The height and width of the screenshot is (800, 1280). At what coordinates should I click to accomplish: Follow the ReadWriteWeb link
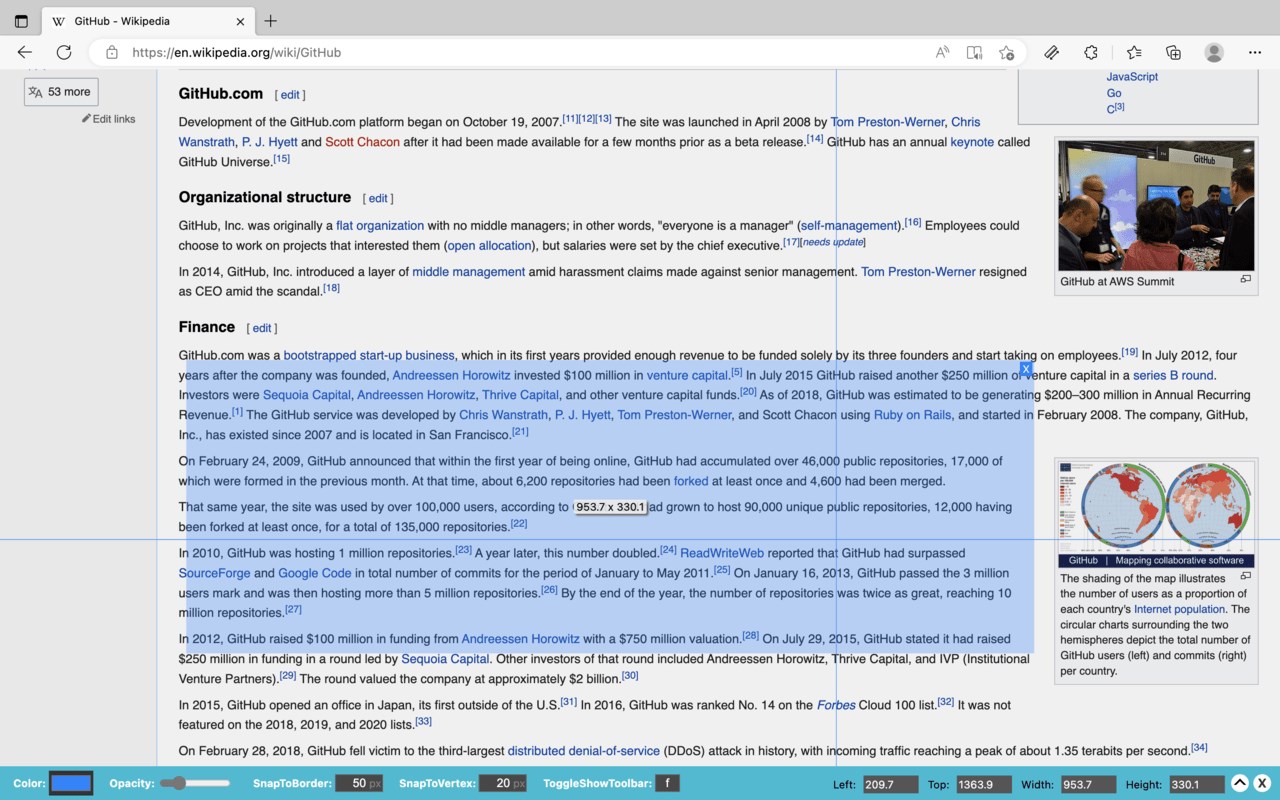coord(722,553)
